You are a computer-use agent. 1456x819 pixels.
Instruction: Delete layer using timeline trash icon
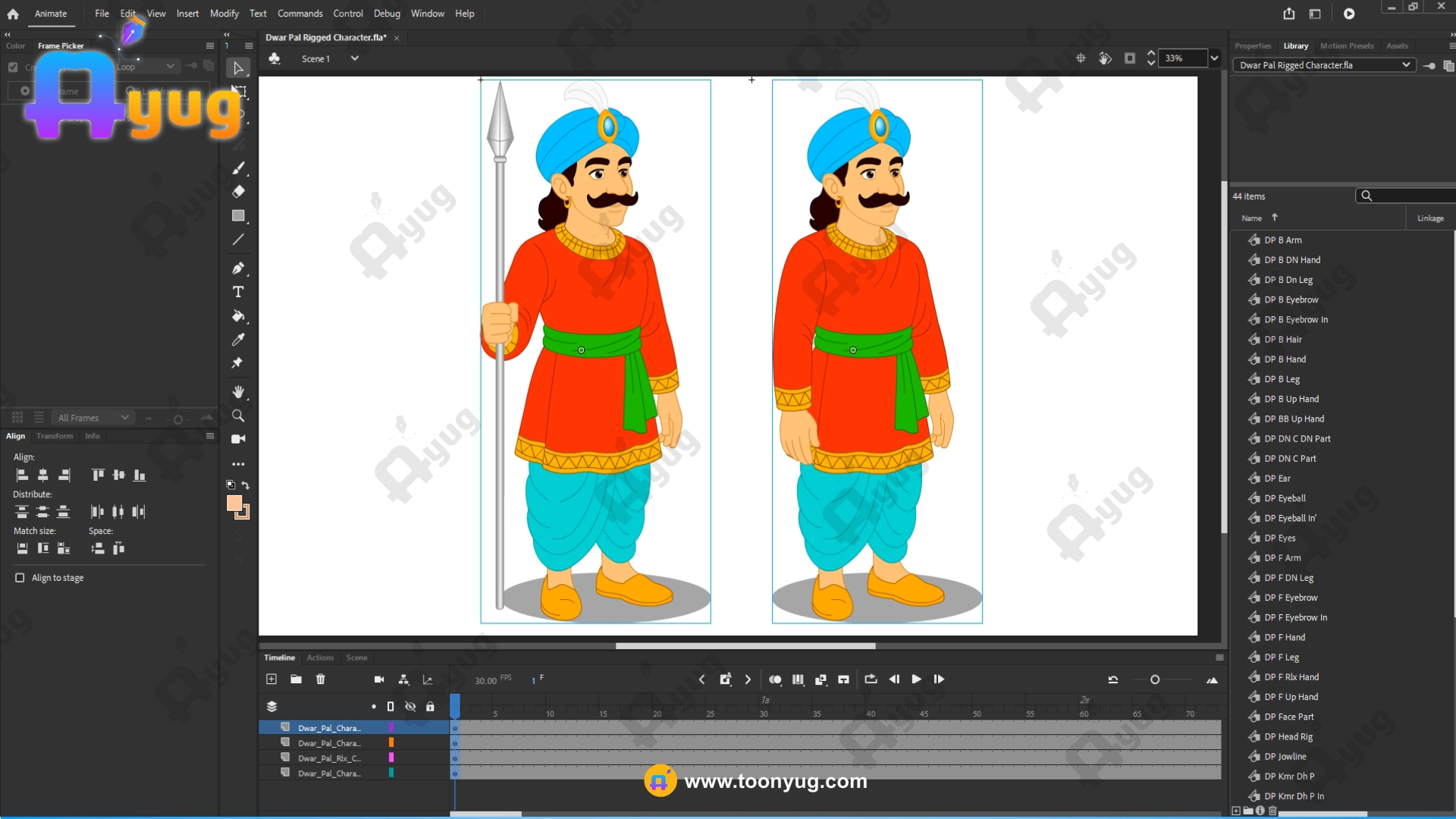click(x=321, y=679)
